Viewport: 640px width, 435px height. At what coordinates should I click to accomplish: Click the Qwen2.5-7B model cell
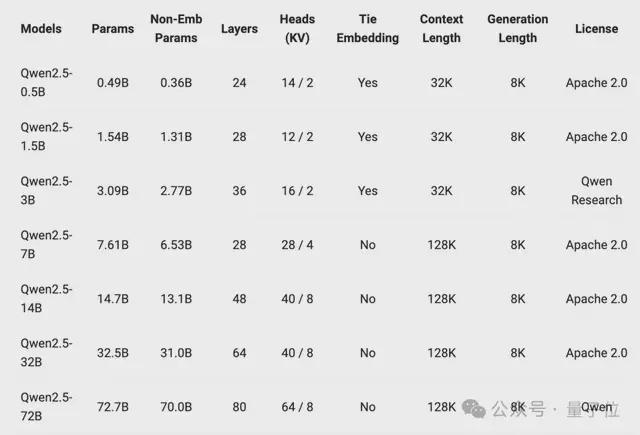coord(46,244)
